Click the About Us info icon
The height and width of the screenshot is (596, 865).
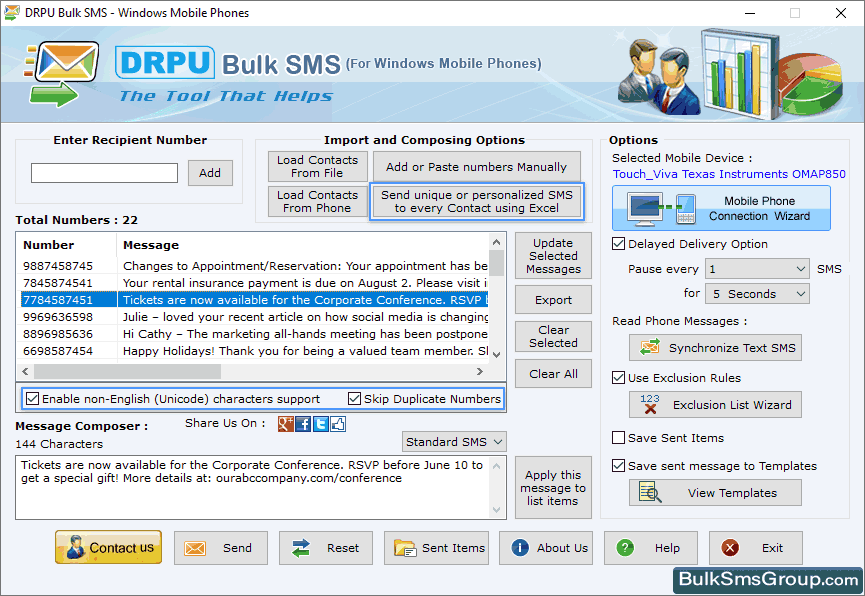click(x=520, y=547)
